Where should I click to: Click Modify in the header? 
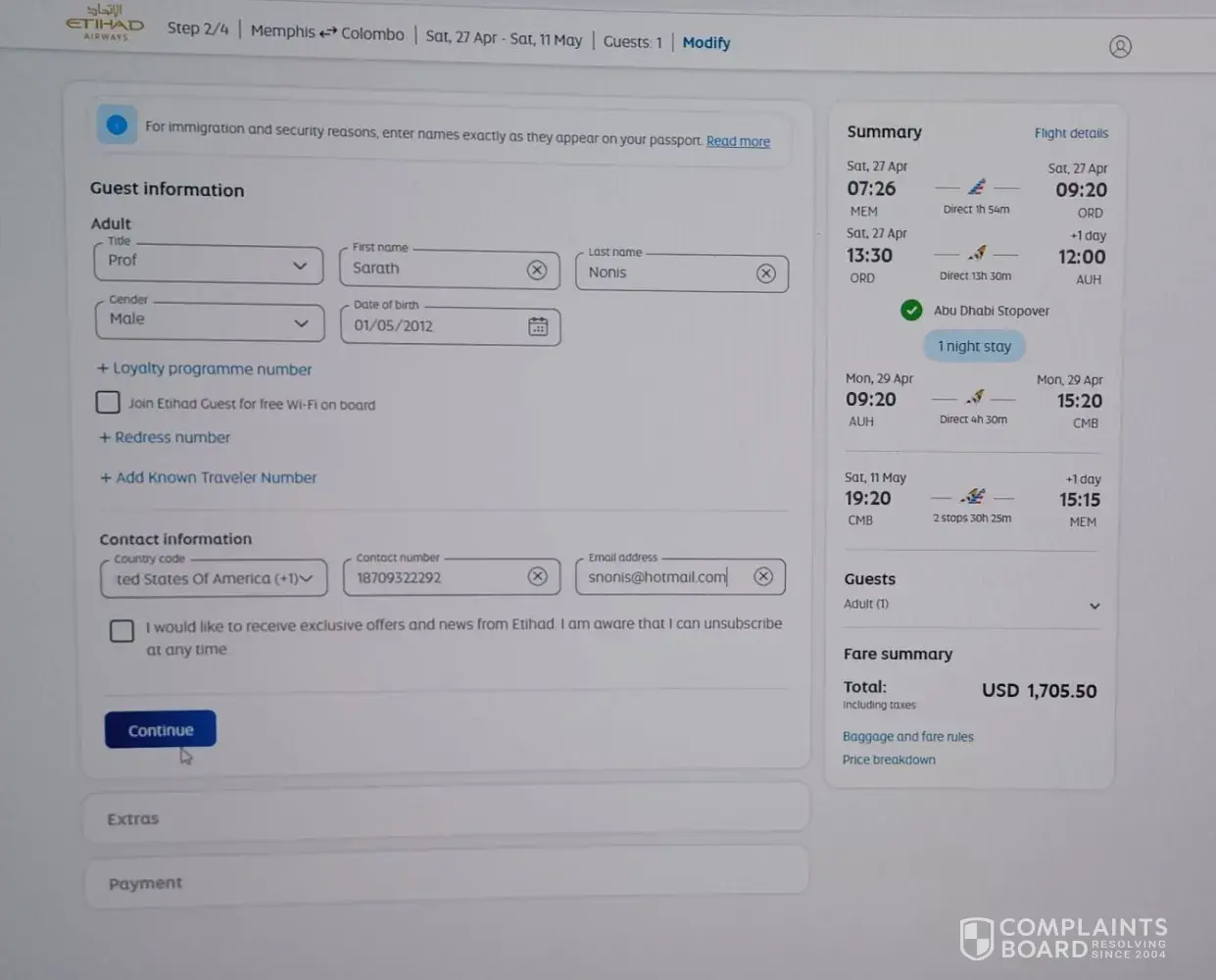coord(706,42)
